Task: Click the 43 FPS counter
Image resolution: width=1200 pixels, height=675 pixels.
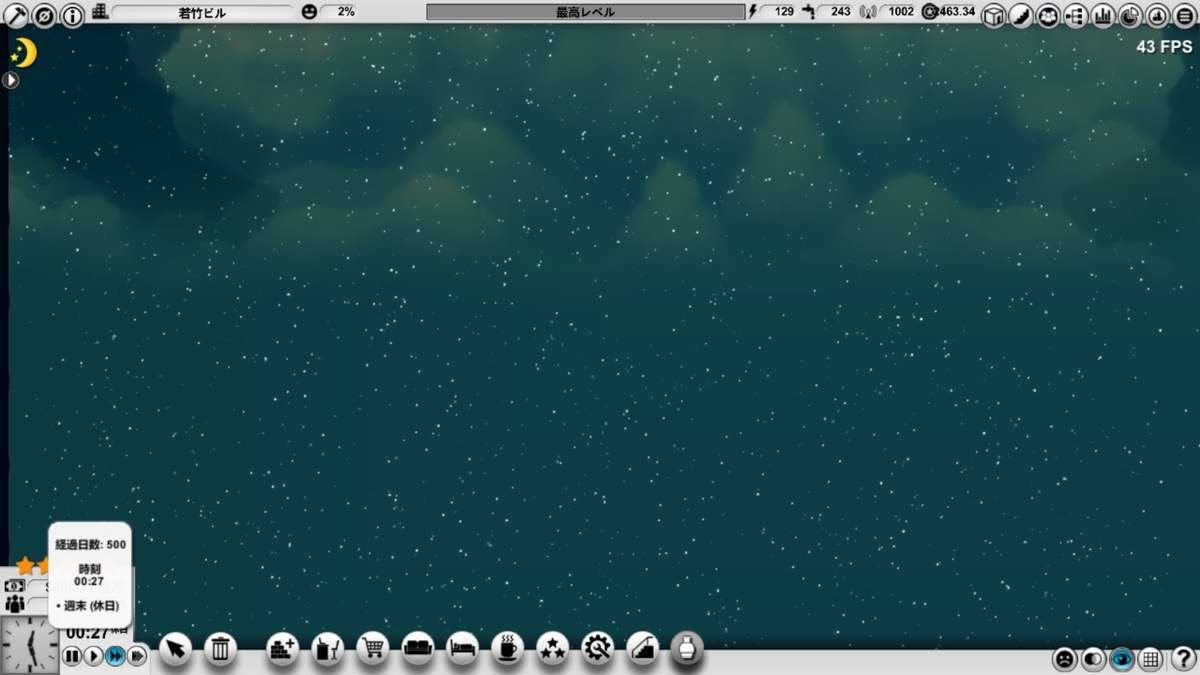Action: tap(1164, 47)
